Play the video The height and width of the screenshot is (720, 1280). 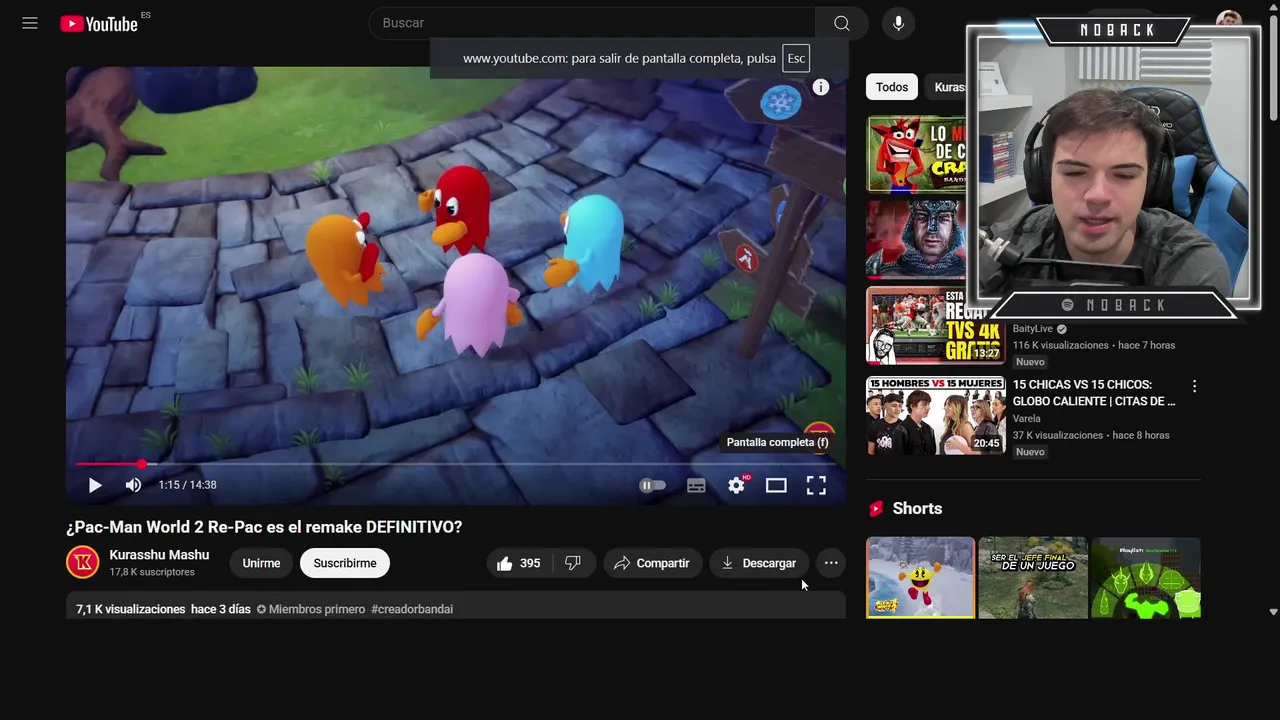(x=95, y=485)
